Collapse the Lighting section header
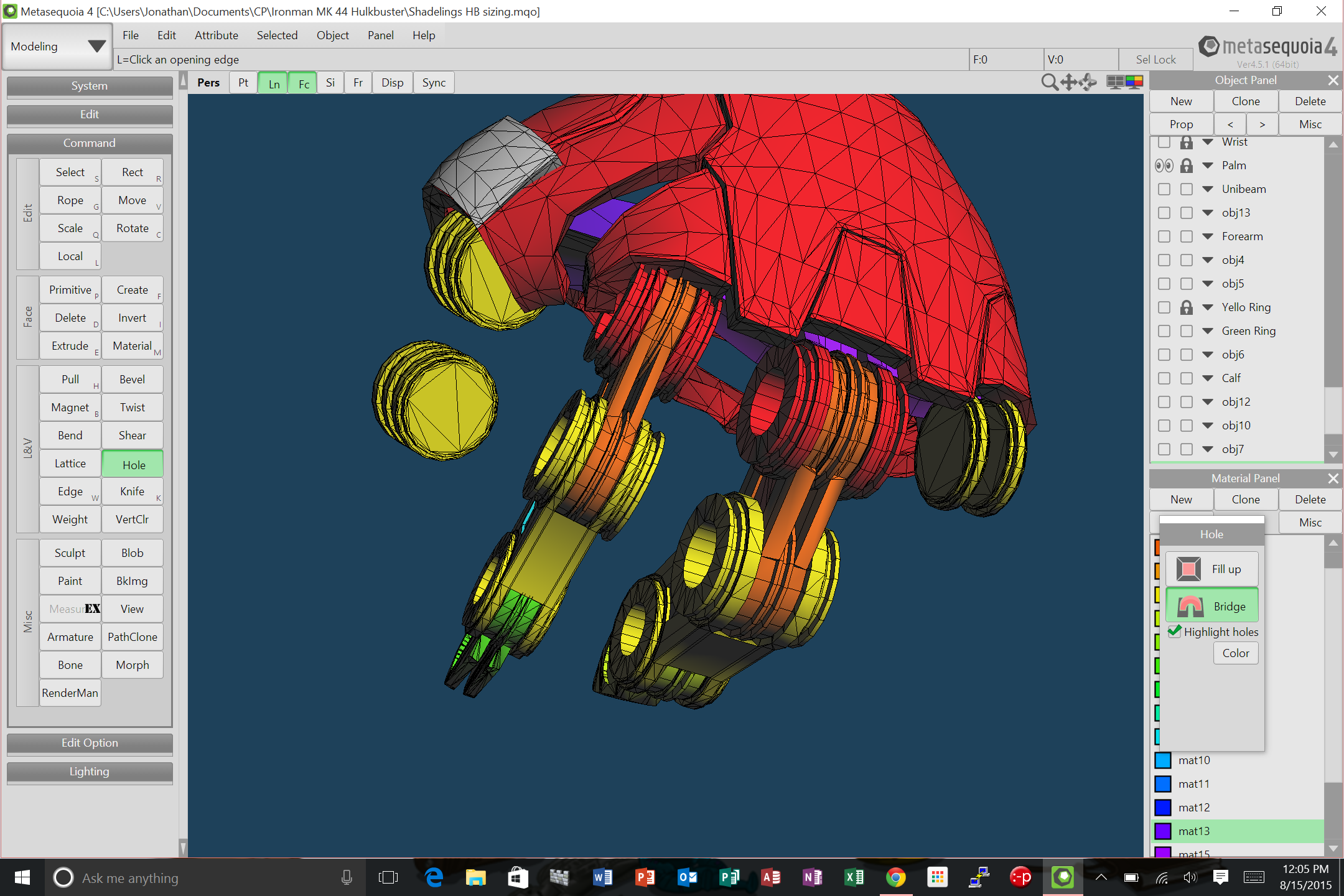The width and height of the screenshot is (1344, 896). [90, 772]
